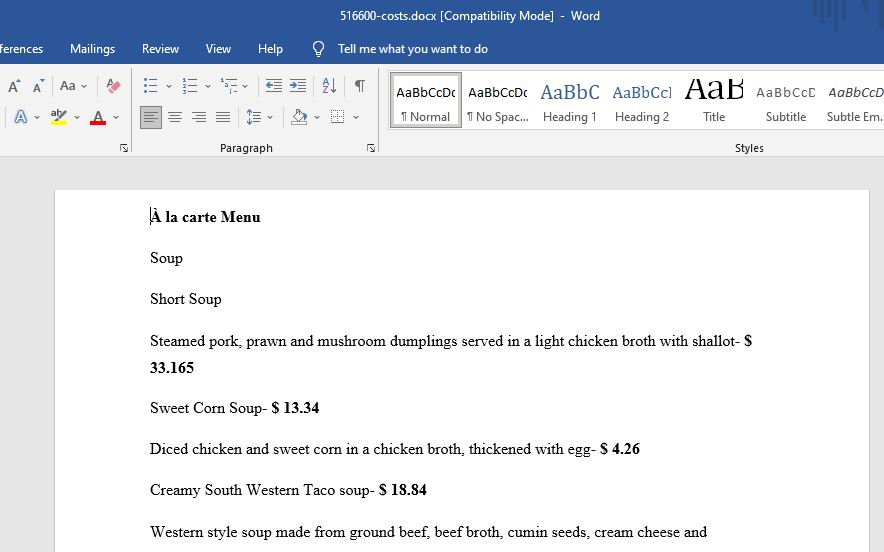Click the bold price '33.165'
884x552 pixels.
(172, 368)
